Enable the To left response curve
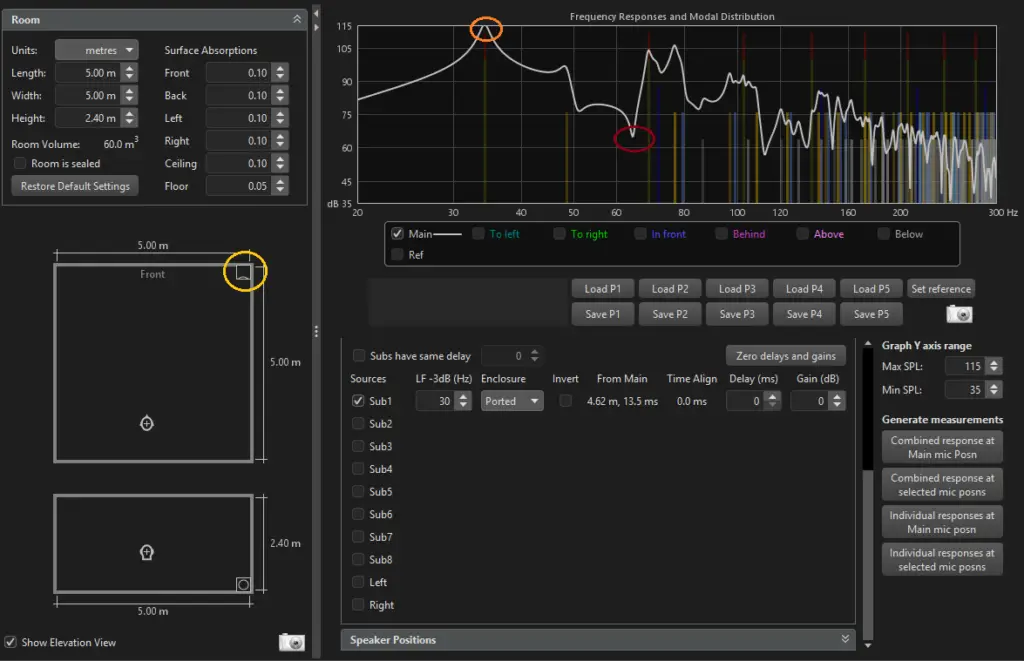 [x=478, y=233]
